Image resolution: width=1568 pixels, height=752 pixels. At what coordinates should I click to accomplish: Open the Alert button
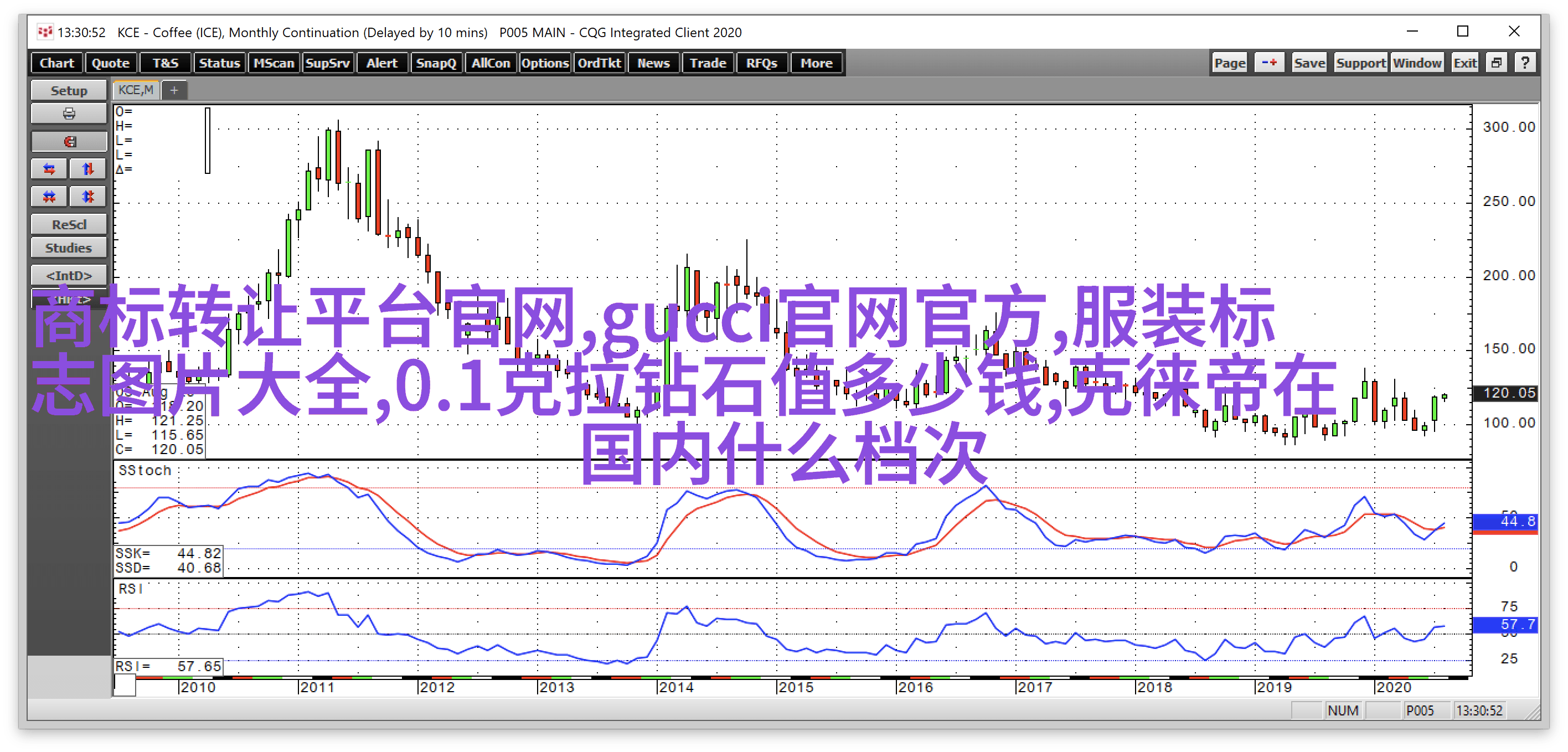click(x=381, y=63)
